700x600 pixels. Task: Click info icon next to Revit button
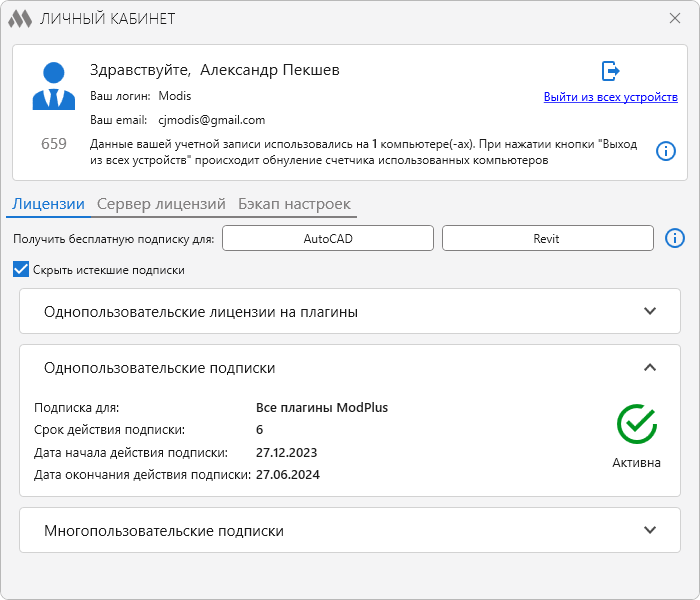click(675, 238)
